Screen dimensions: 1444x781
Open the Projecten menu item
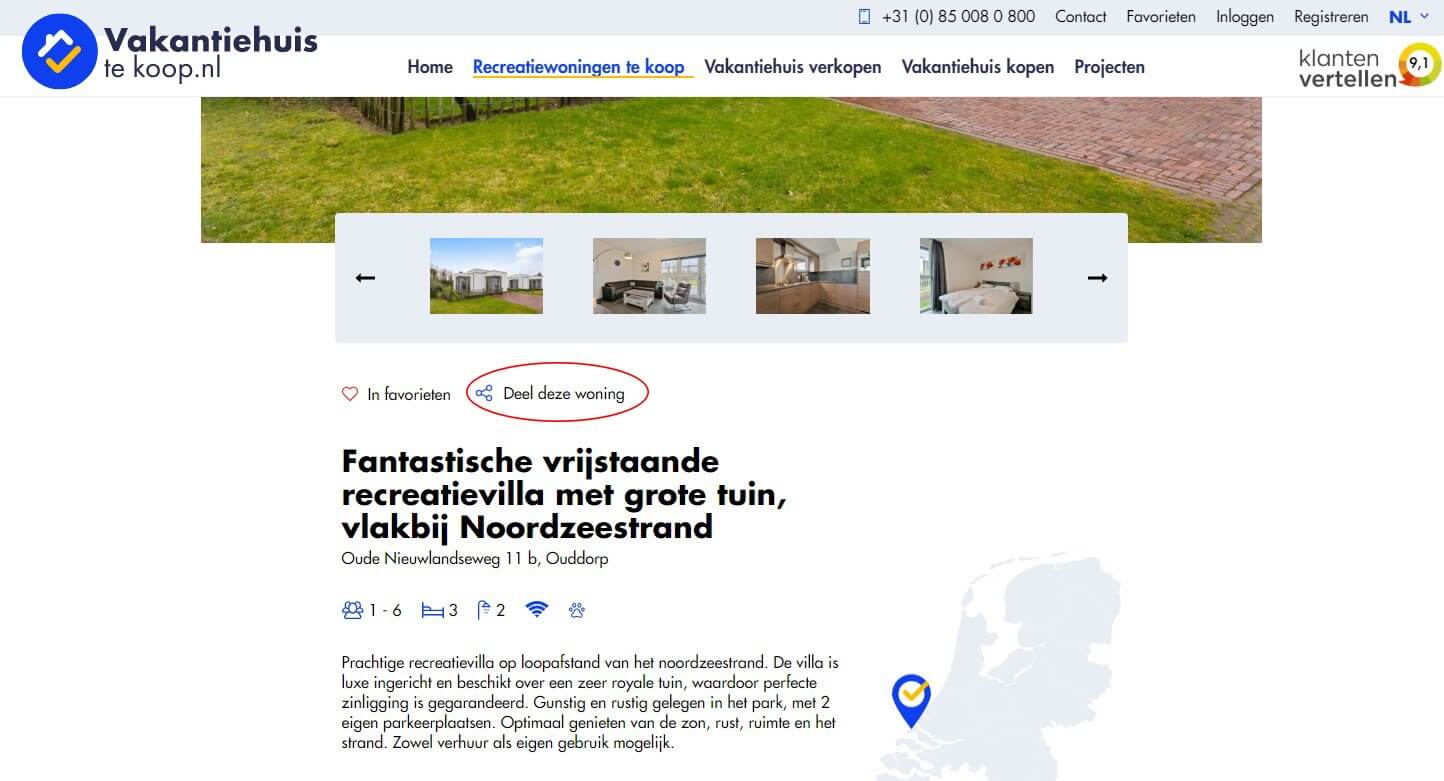coord(1109,67)
